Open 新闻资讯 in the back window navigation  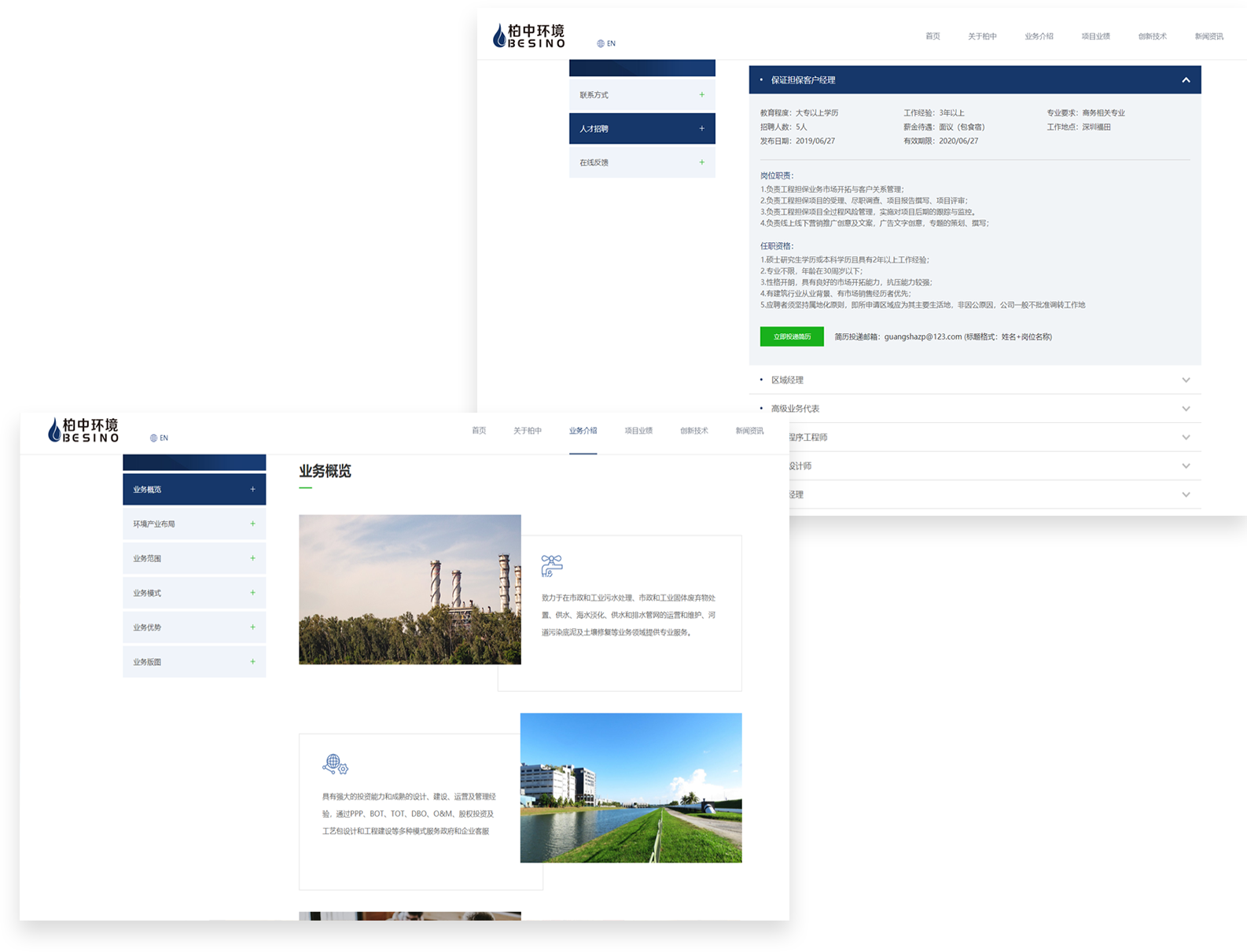tap(1208, 36)
